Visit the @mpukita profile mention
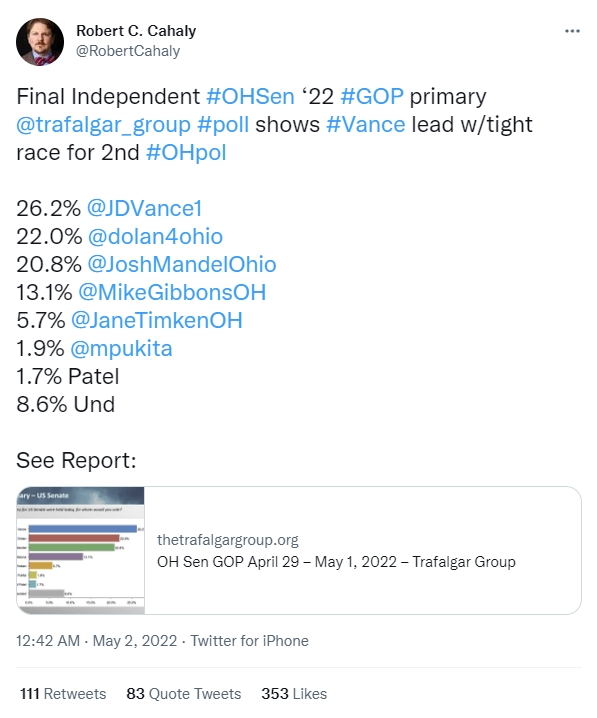 pos(121,349)
